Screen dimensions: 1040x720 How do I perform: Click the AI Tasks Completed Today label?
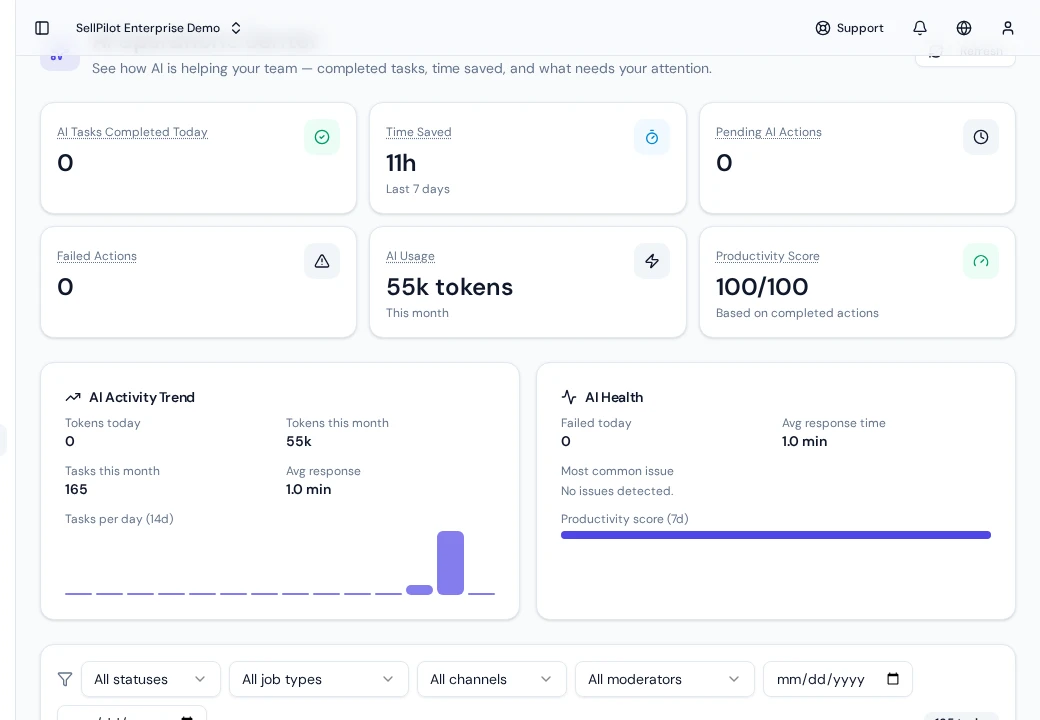click(132, 132)
